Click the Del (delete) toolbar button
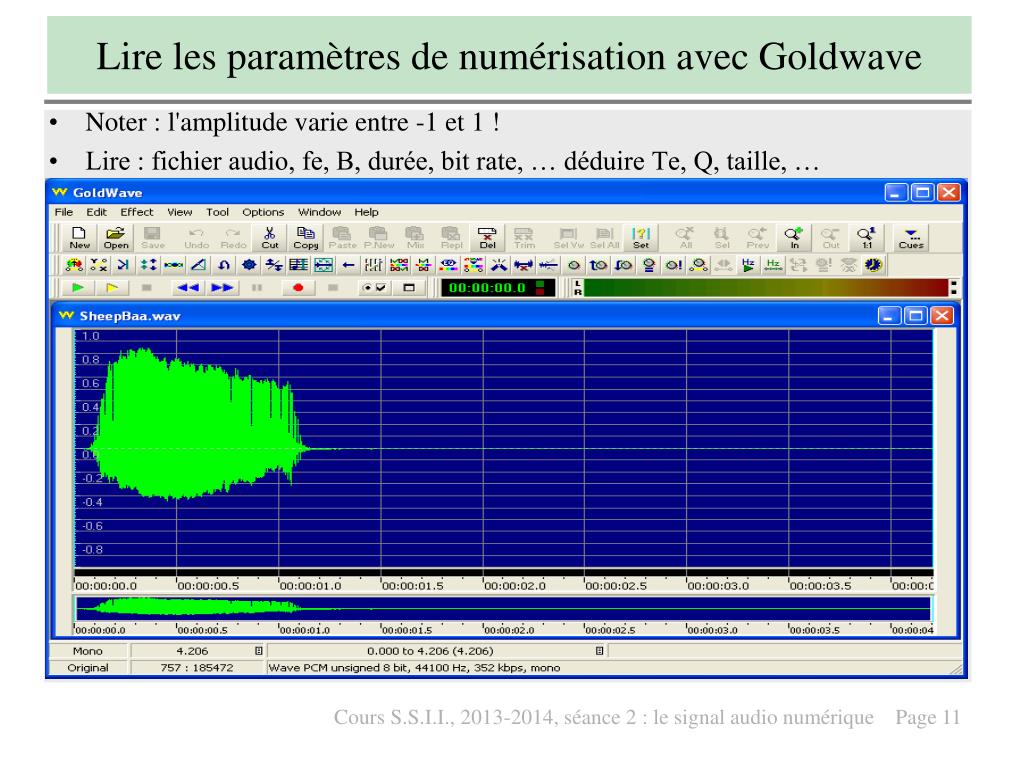1024x768 pixels. pos(487,238)
